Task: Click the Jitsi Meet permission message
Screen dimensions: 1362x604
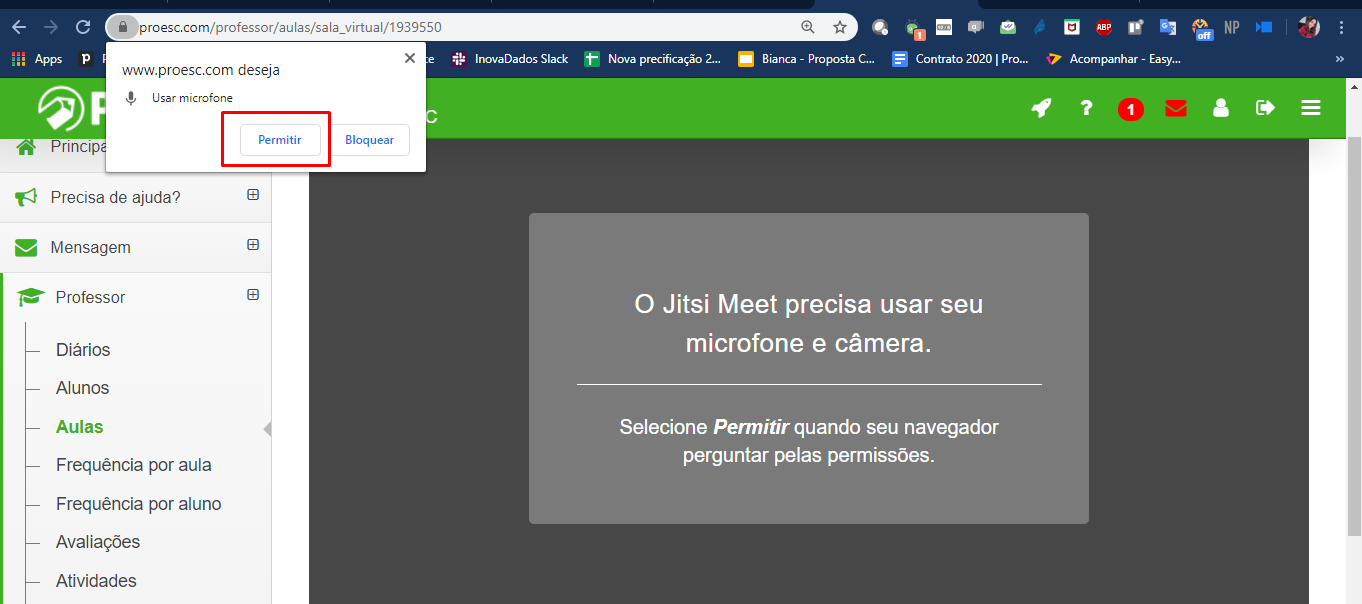Action: (x=809, y=368)
